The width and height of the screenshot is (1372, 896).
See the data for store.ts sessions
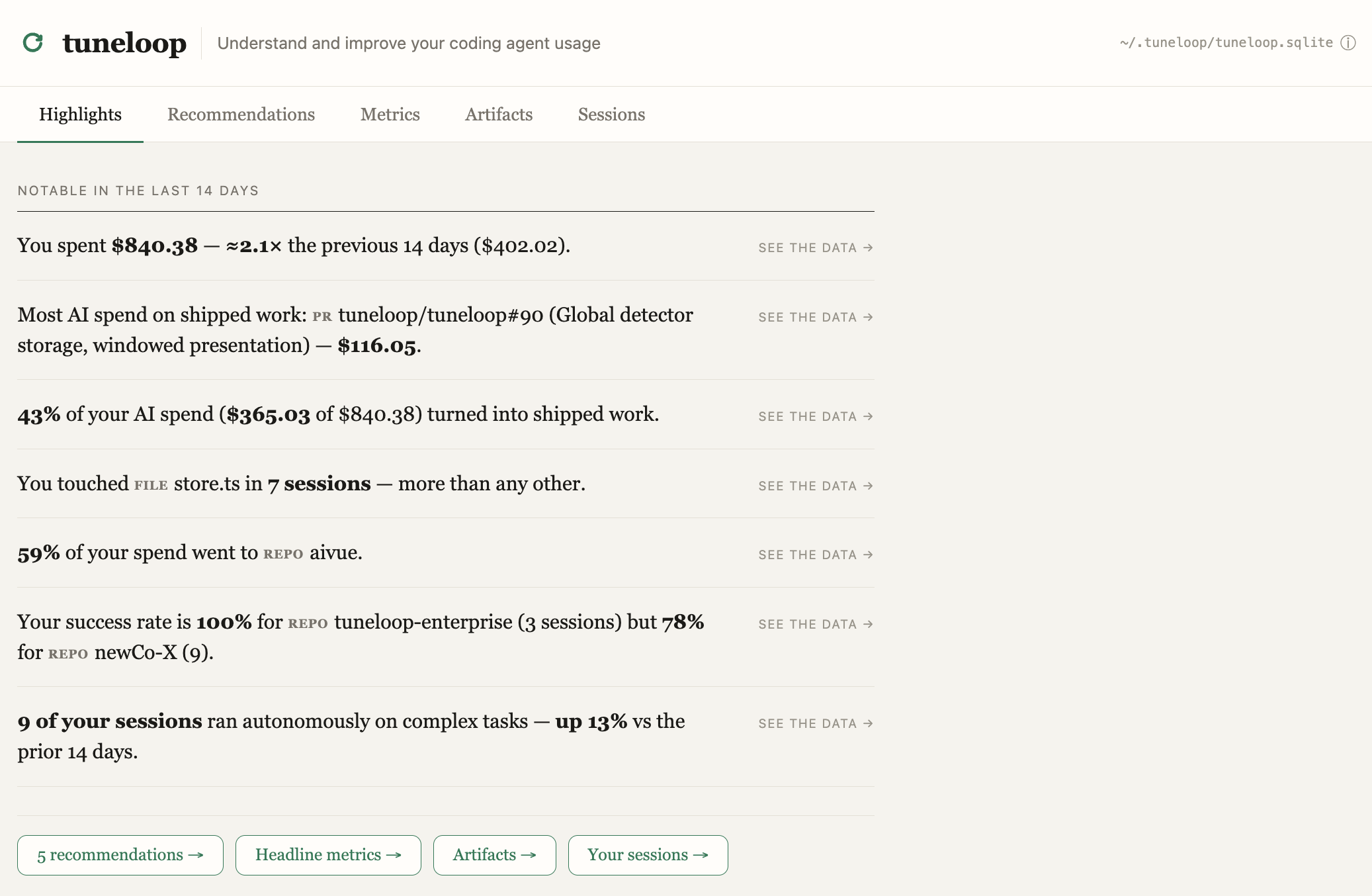coord(816,486)
